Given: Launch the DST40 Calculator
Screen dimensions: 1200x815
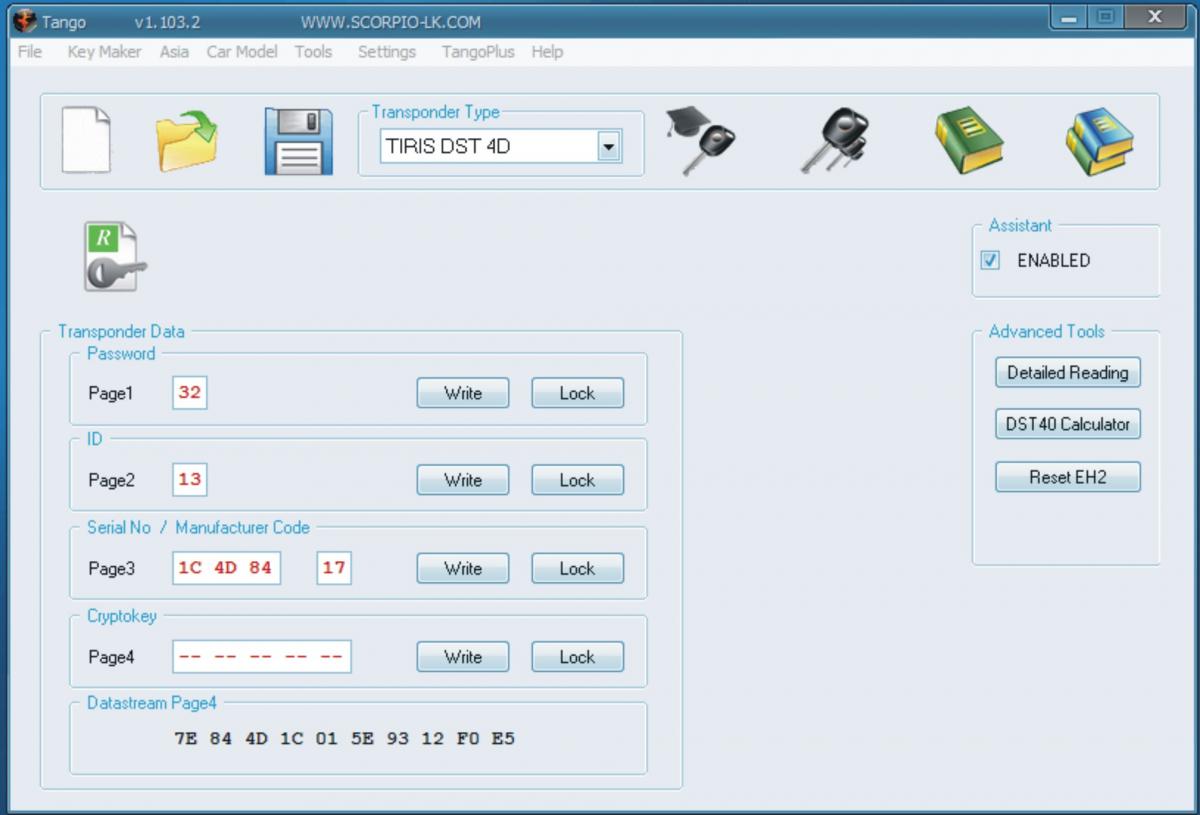Looking at the screenshot, I should point(1068,424).
